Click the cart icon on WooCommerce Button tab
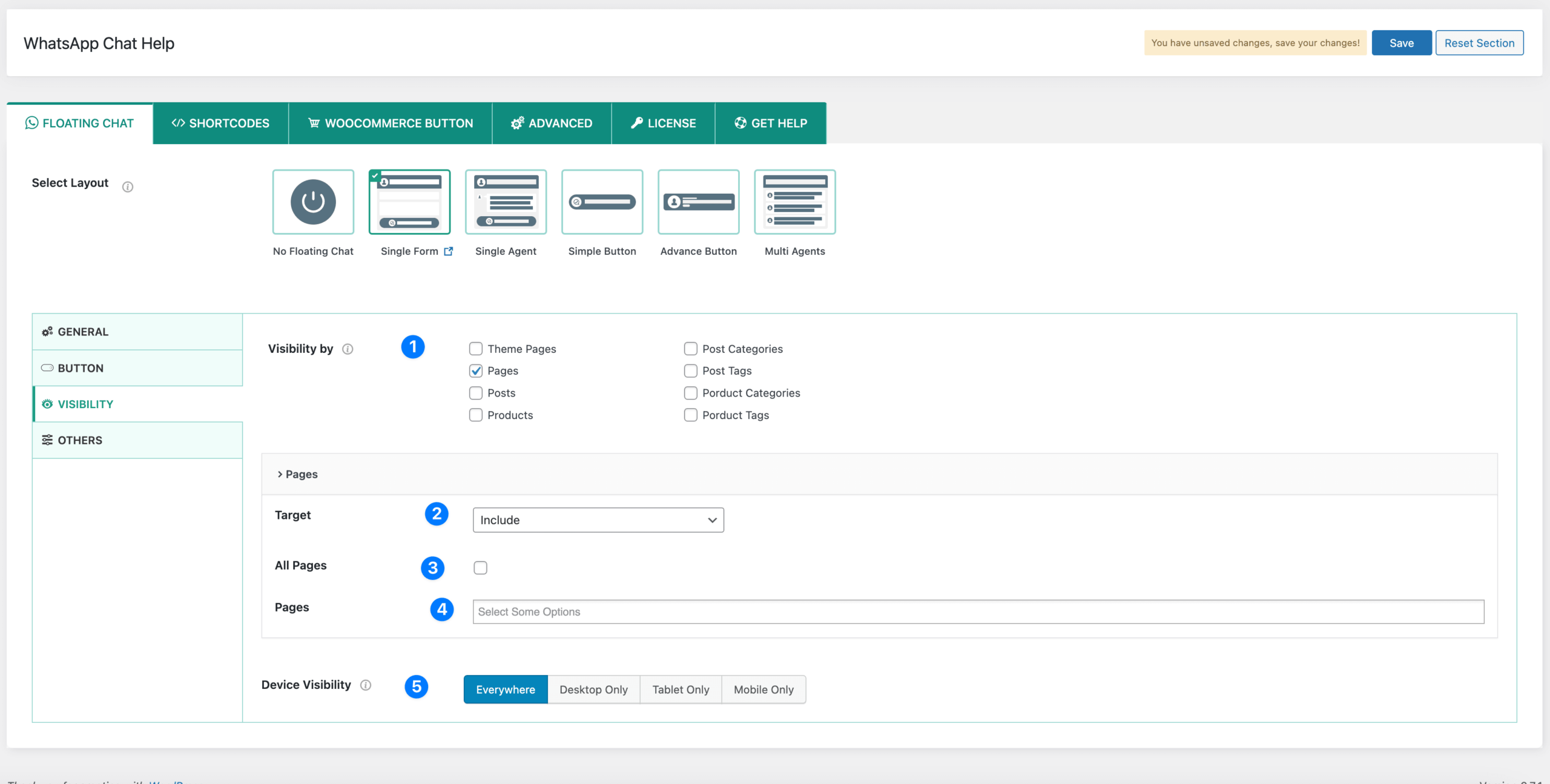Viewport: 1550px width, 784px height. 314,123
